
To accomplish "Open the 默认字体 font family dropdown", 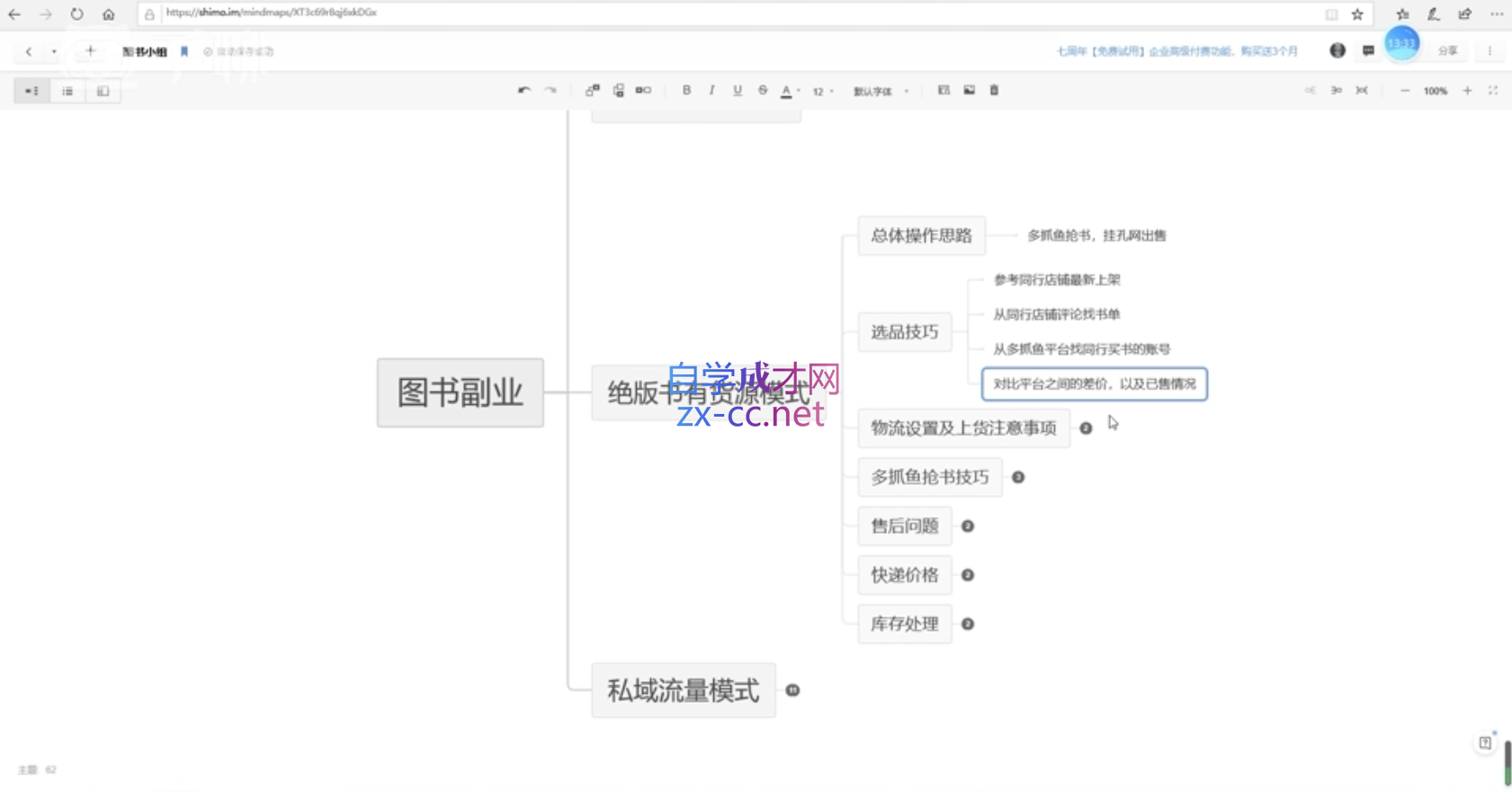I will tap(881, 92).
